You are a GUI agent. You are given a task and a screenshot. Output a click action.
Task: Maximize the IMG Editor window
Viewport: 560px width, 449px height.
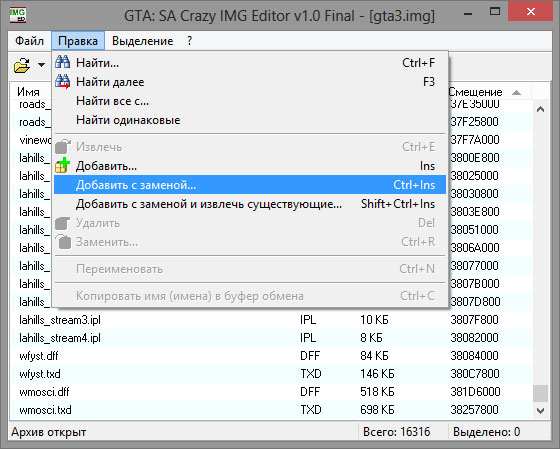pyautogui.click(x=495, y=12)
